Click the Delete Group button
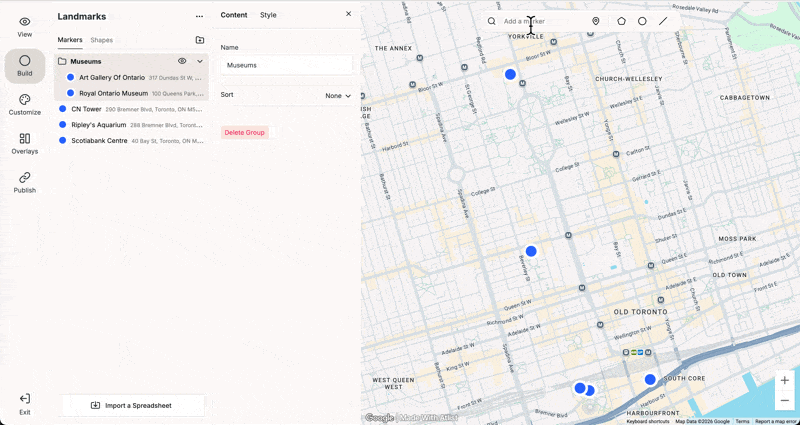800x425 pixels. (244, 133)
